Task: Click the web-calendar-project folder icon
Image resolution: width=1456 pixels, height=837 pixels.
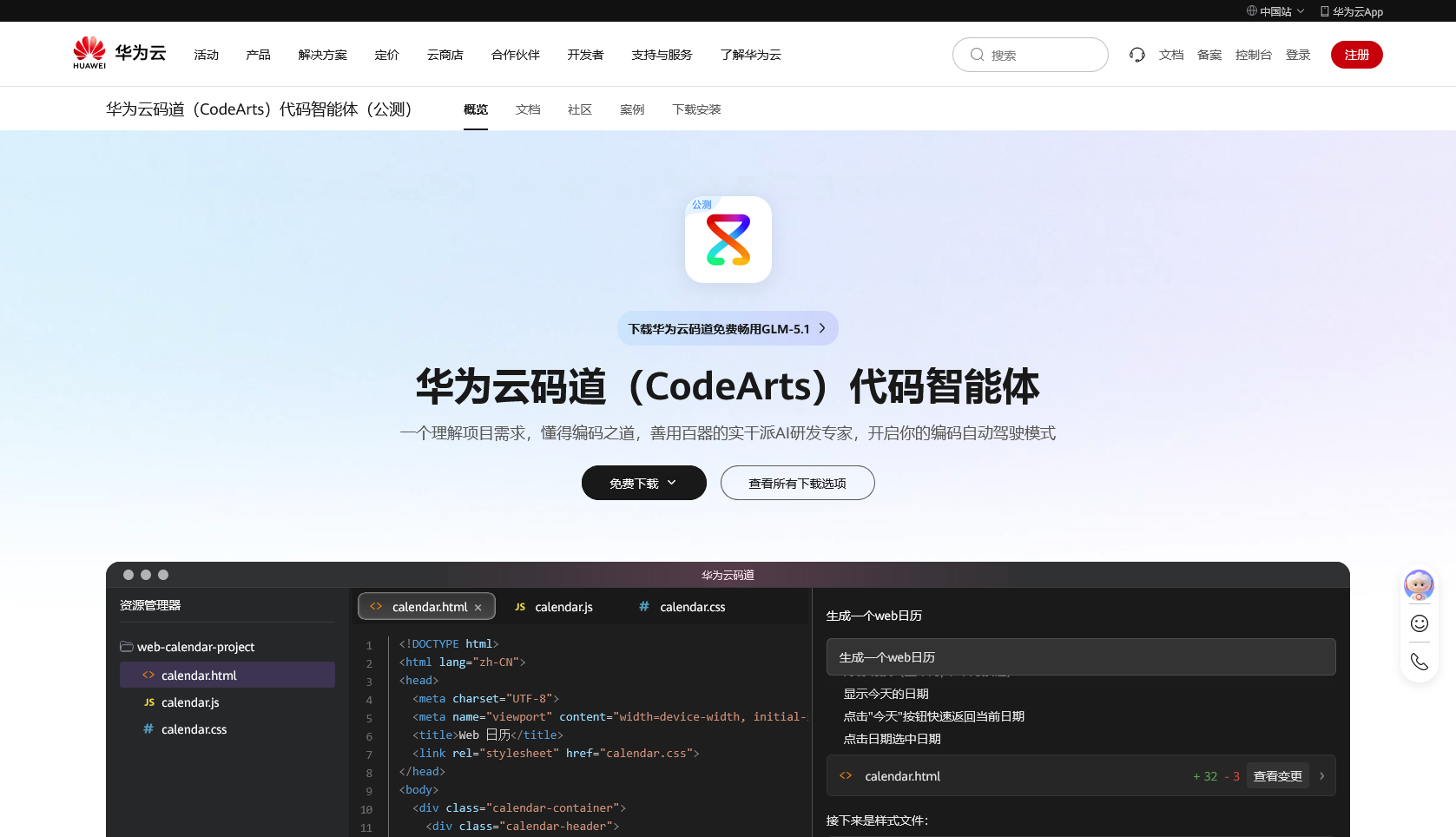Action: pos(127,647)
